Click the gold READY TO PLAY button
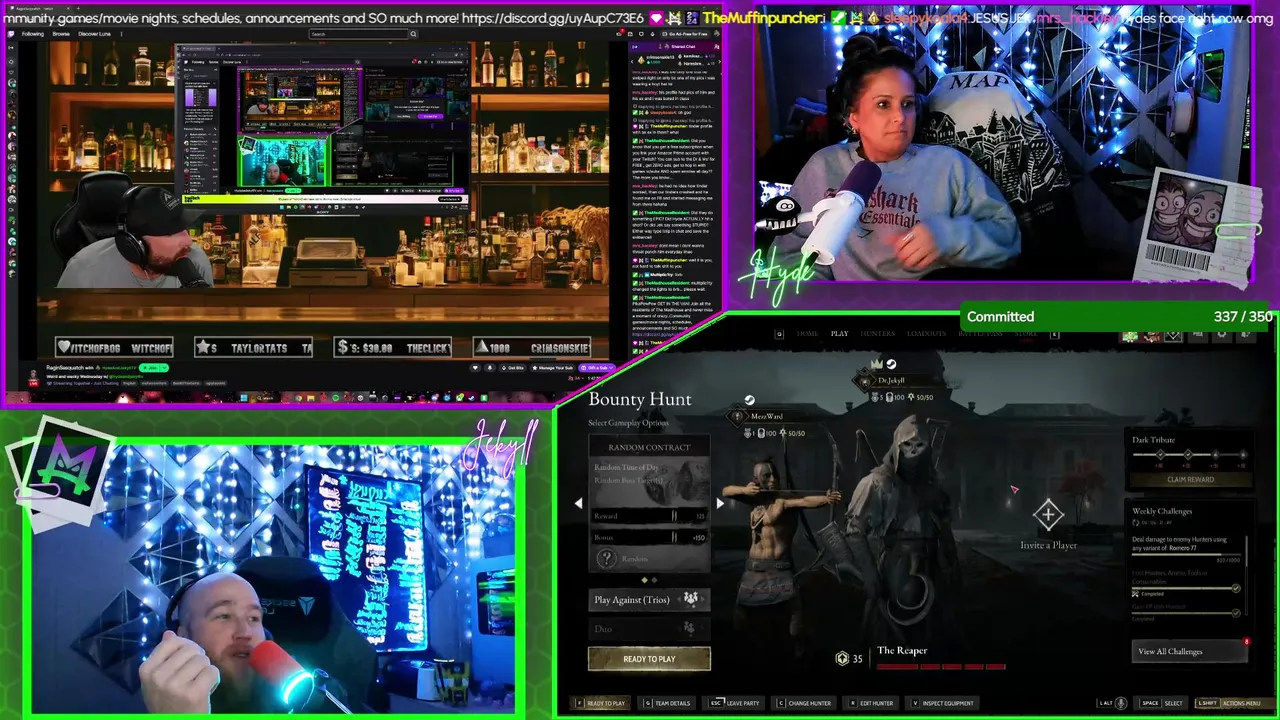Screen dimensions: 1280x720 pyautogui.click(x=649, y=659)
